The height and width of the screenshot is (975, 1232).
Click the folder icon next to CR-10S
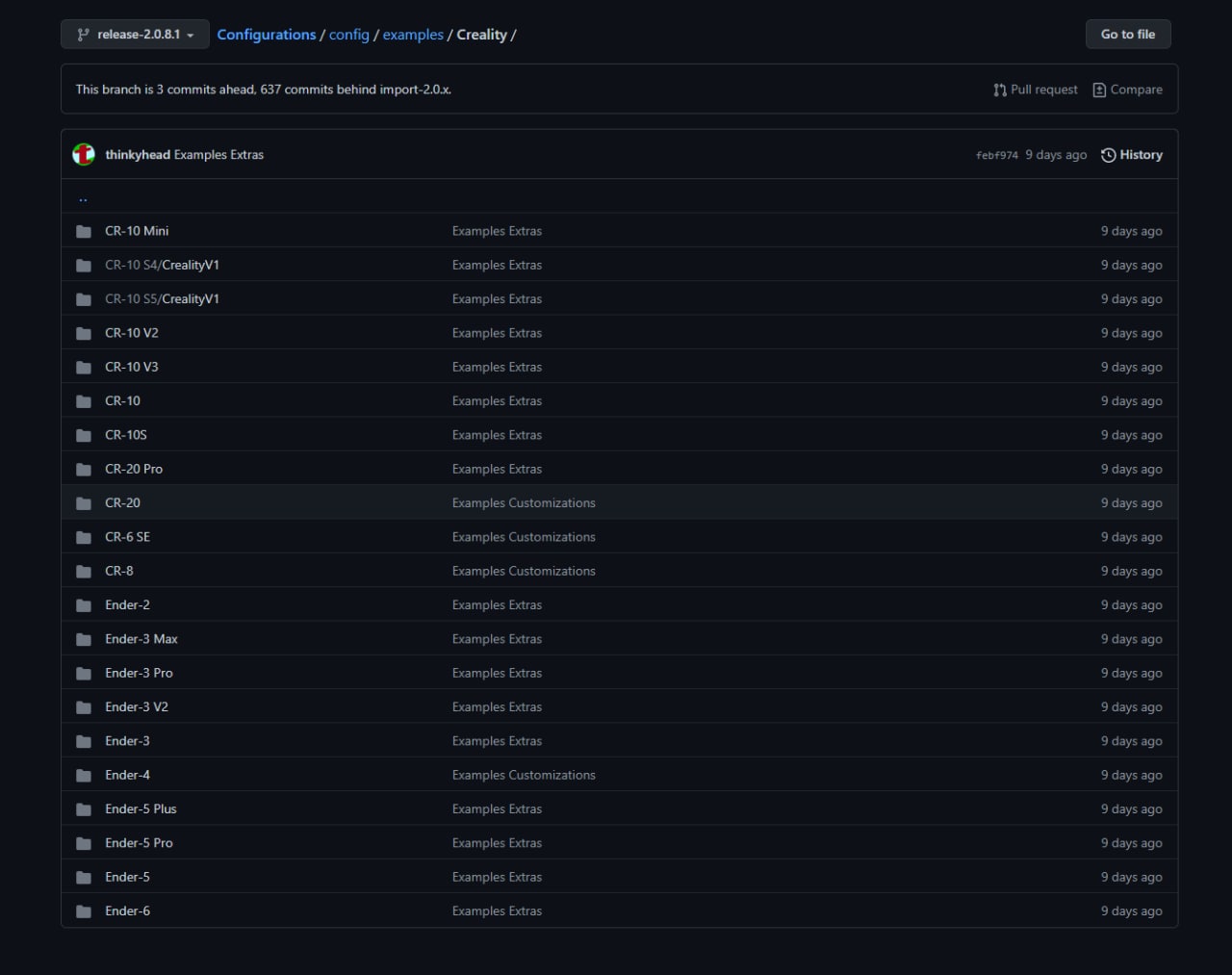84,435
